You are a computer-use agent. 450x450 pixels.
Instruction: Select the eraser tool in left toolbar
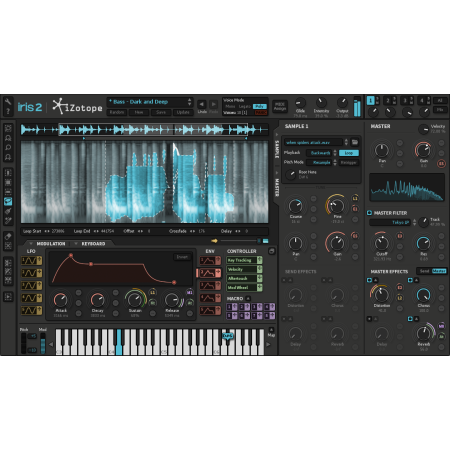[x=8, y=236]
